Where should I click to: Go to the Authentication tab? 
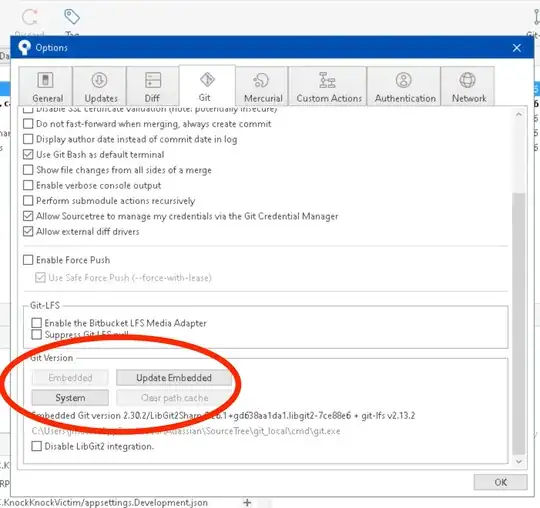point(404,86)
